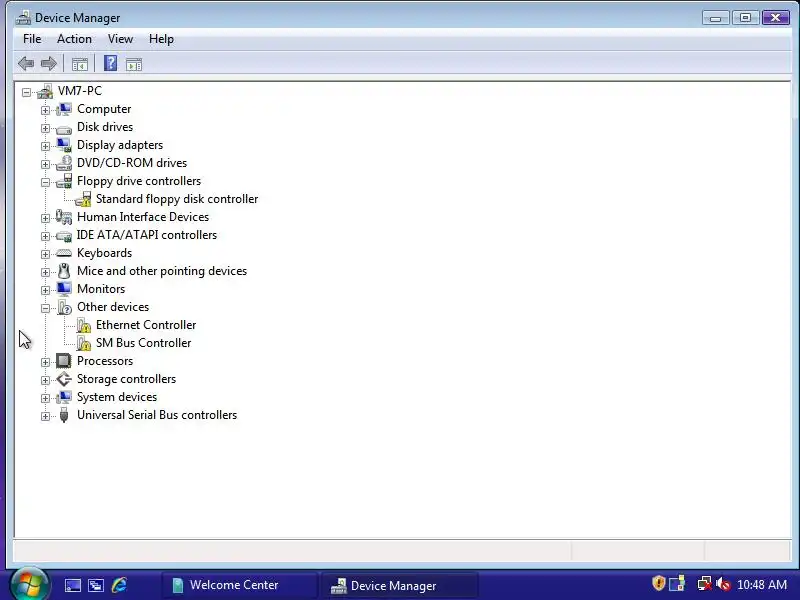Select the SM Bus Controller label

[143, 343]
